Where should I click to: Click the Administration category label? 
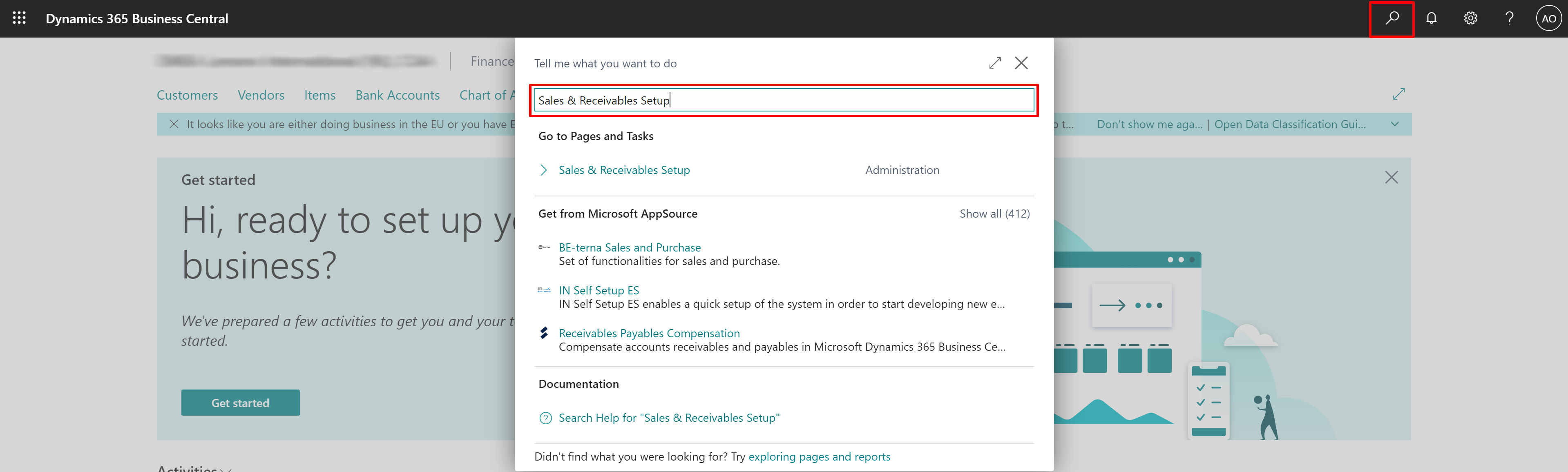coord(902,170)
